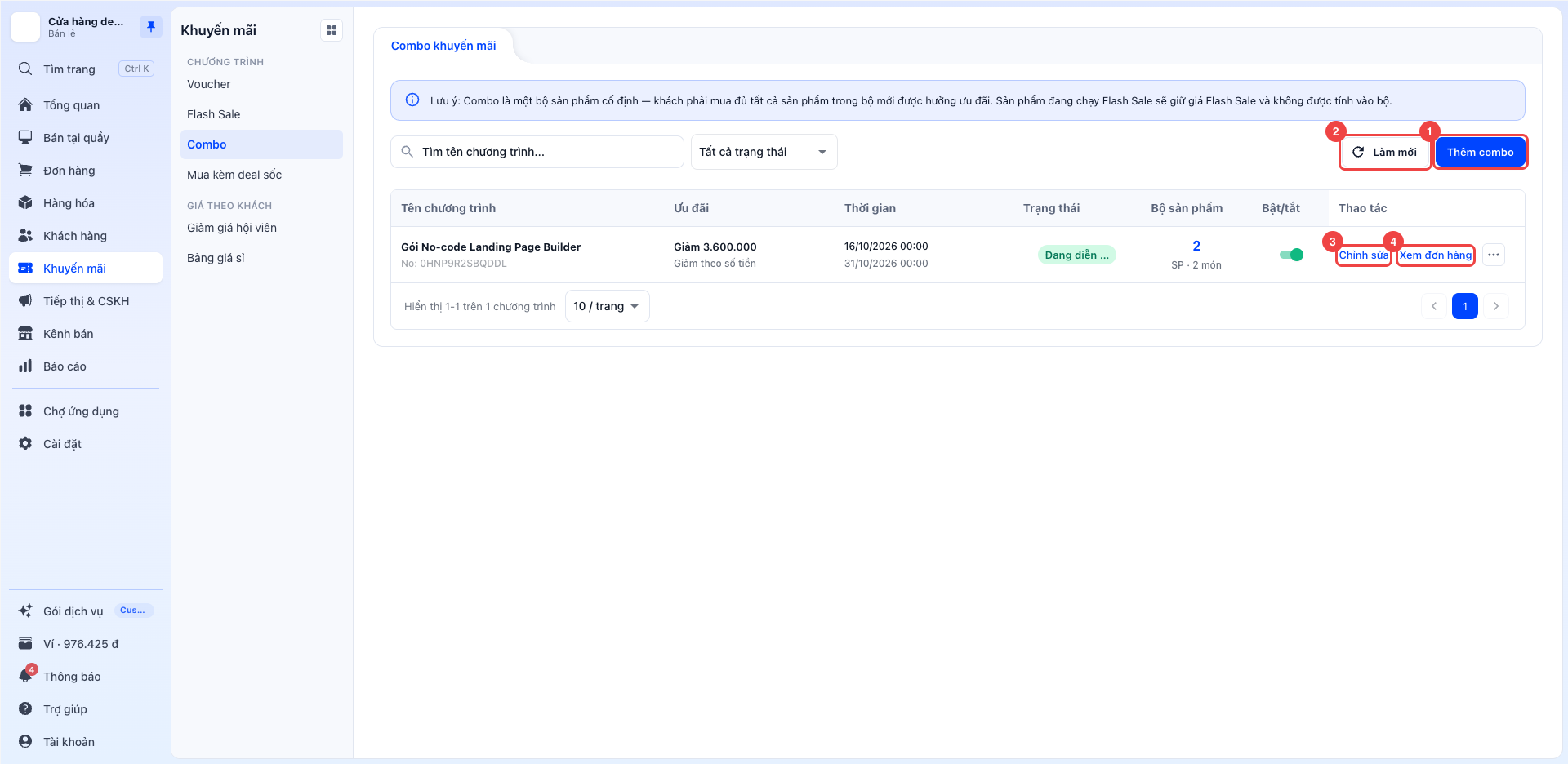Open Tìm trang quick search
The height and width of the screenshot is (764, 1568).
(86, 69)
